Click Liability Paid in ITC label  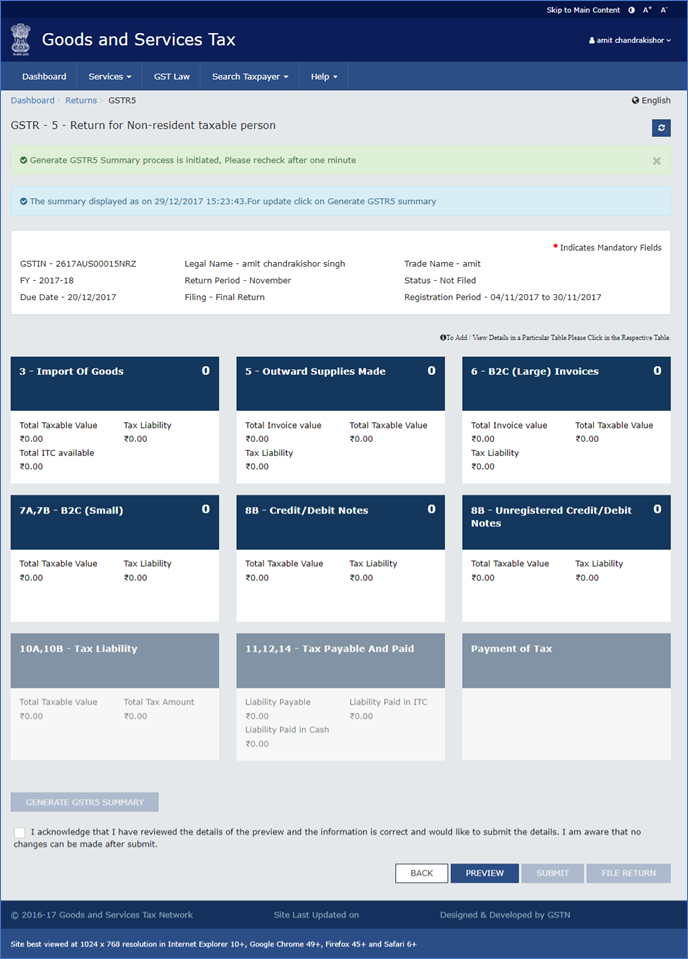point(388,702)
